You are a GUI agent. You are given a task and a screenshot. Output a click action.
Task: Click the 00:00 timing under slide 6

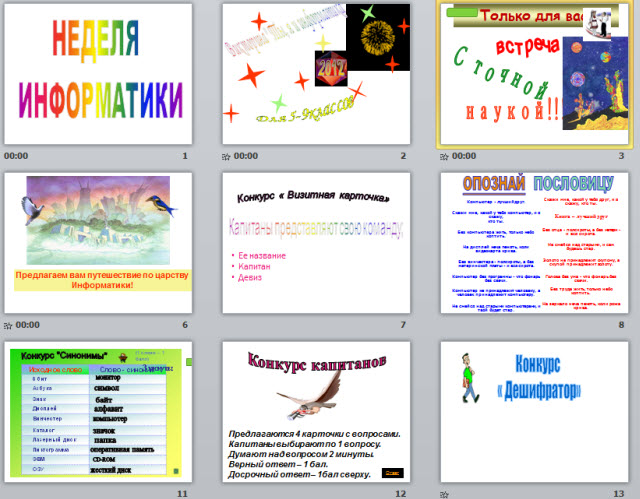28,325
